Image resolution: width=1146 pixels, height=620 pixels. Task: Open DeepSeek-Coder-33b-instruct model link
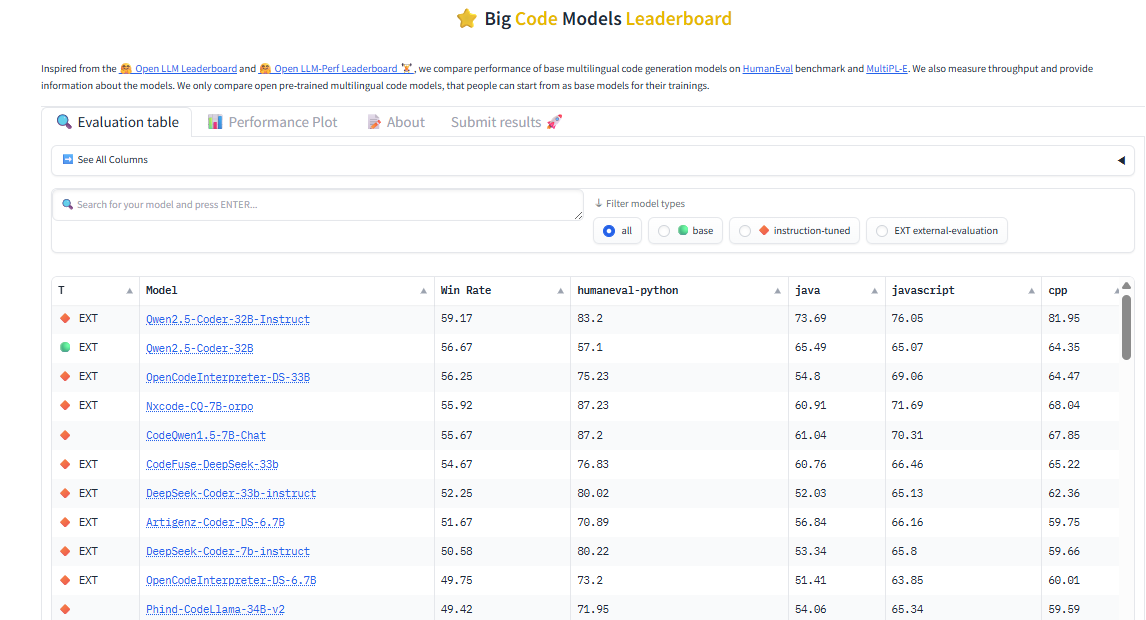tap(231, 494)
